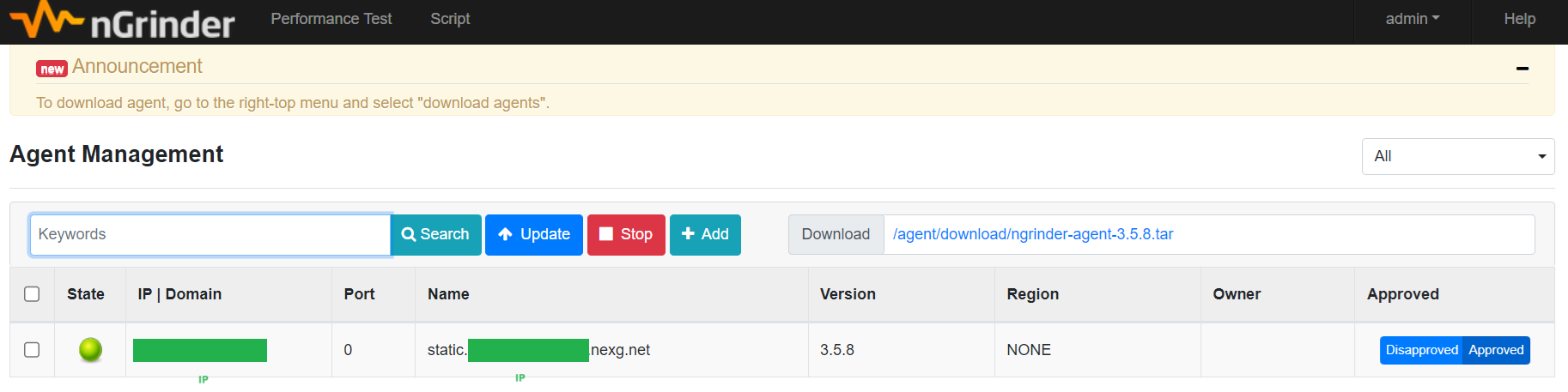Tick the select-all agents checkbox in header
Image resolution: width=1568 pixels, height=392 pixels.
point(32,294)
